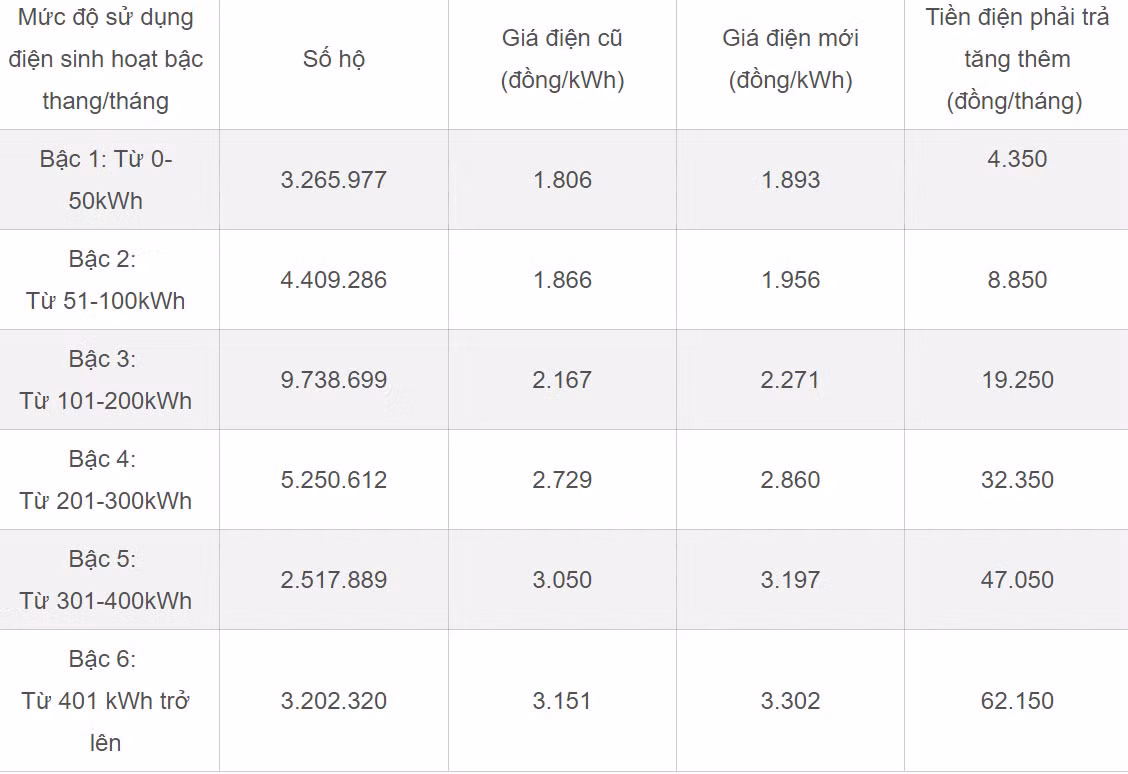Click the old price value 2.729
This screenshot has height=774, width=1128.
pyautogui.click(x=562, y=480)
